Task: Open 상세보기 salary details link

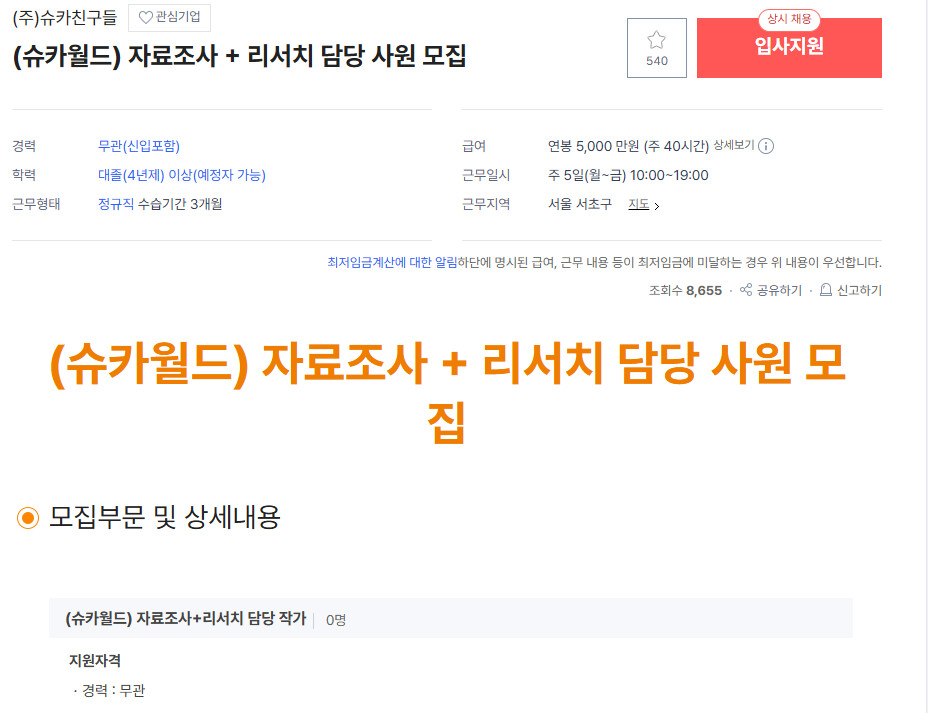Action: coord(734,145)
